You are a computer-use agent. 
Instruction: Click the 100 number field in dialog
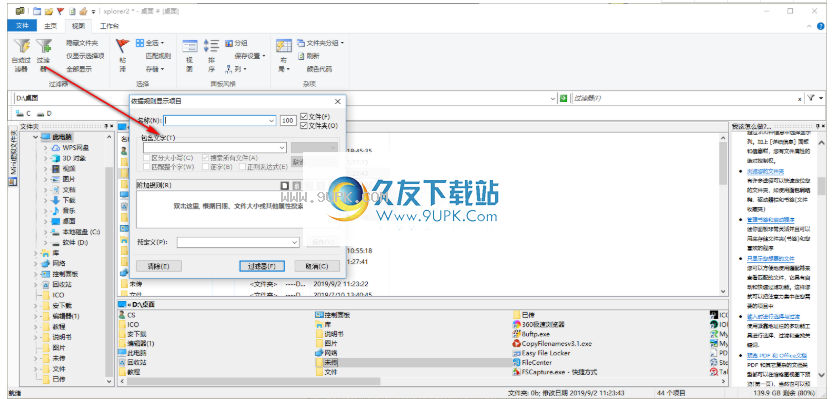click(x=288, y=121)
